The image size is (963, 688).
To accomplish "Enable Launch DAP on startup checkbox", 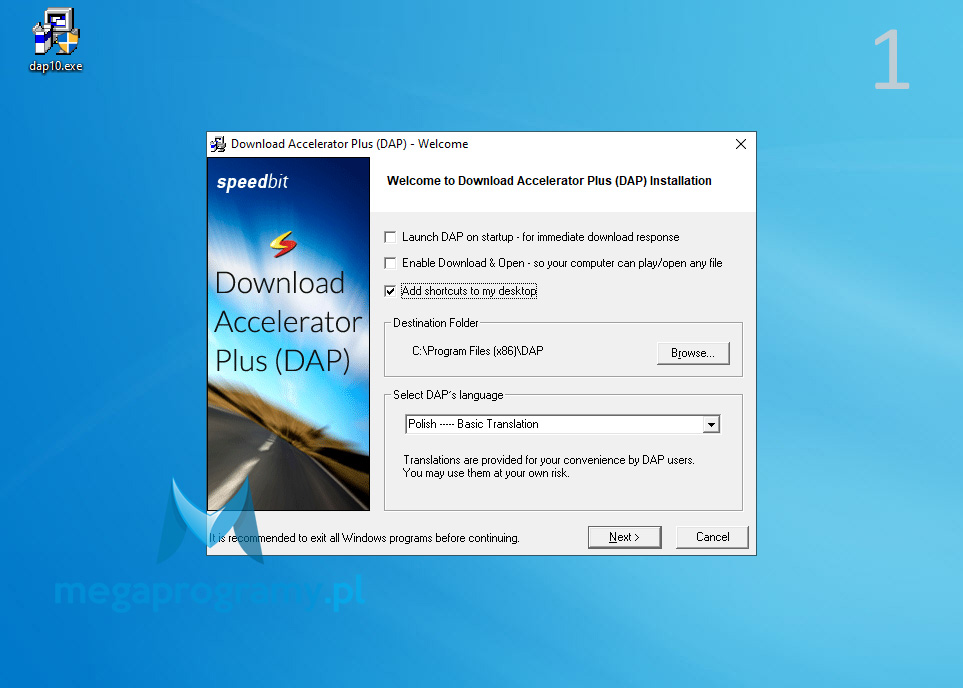I will [390, 237].
